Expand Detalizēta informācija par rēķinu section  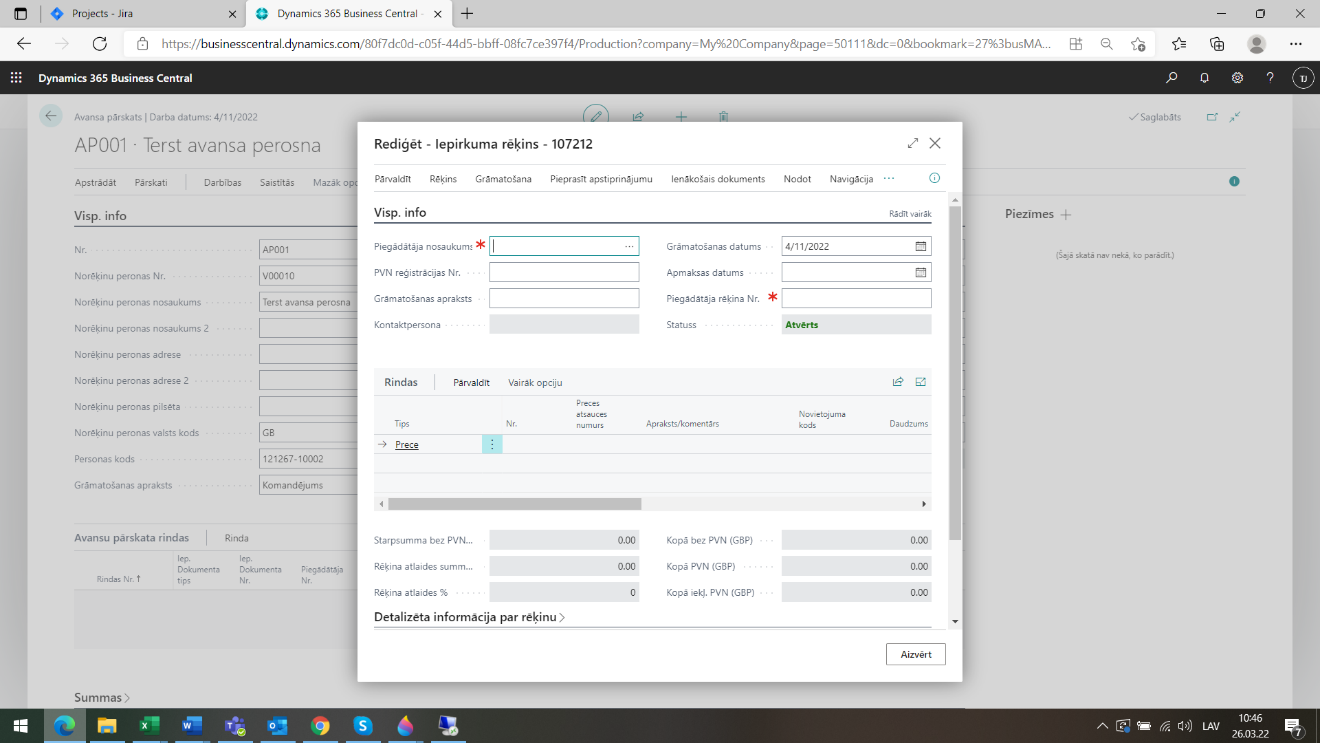pos(469,617)
